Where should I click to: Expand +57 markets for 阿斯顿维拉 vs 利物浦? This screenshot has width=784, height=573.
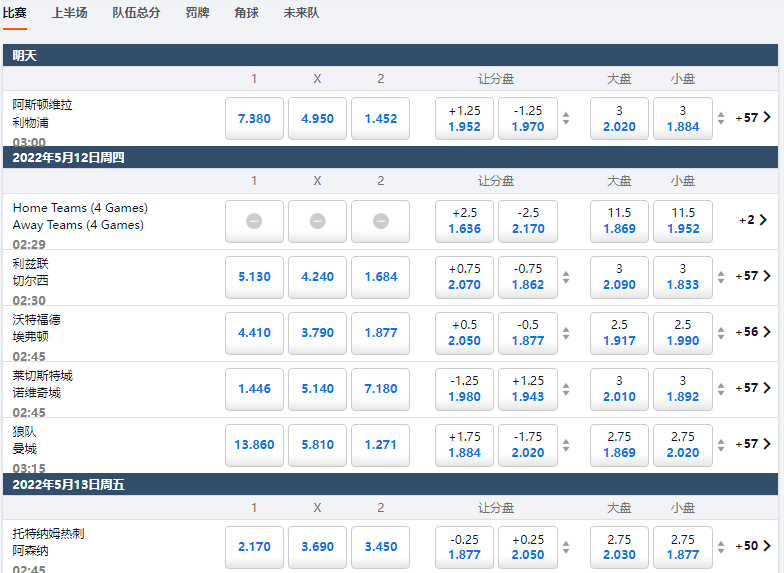click(753, 118)
